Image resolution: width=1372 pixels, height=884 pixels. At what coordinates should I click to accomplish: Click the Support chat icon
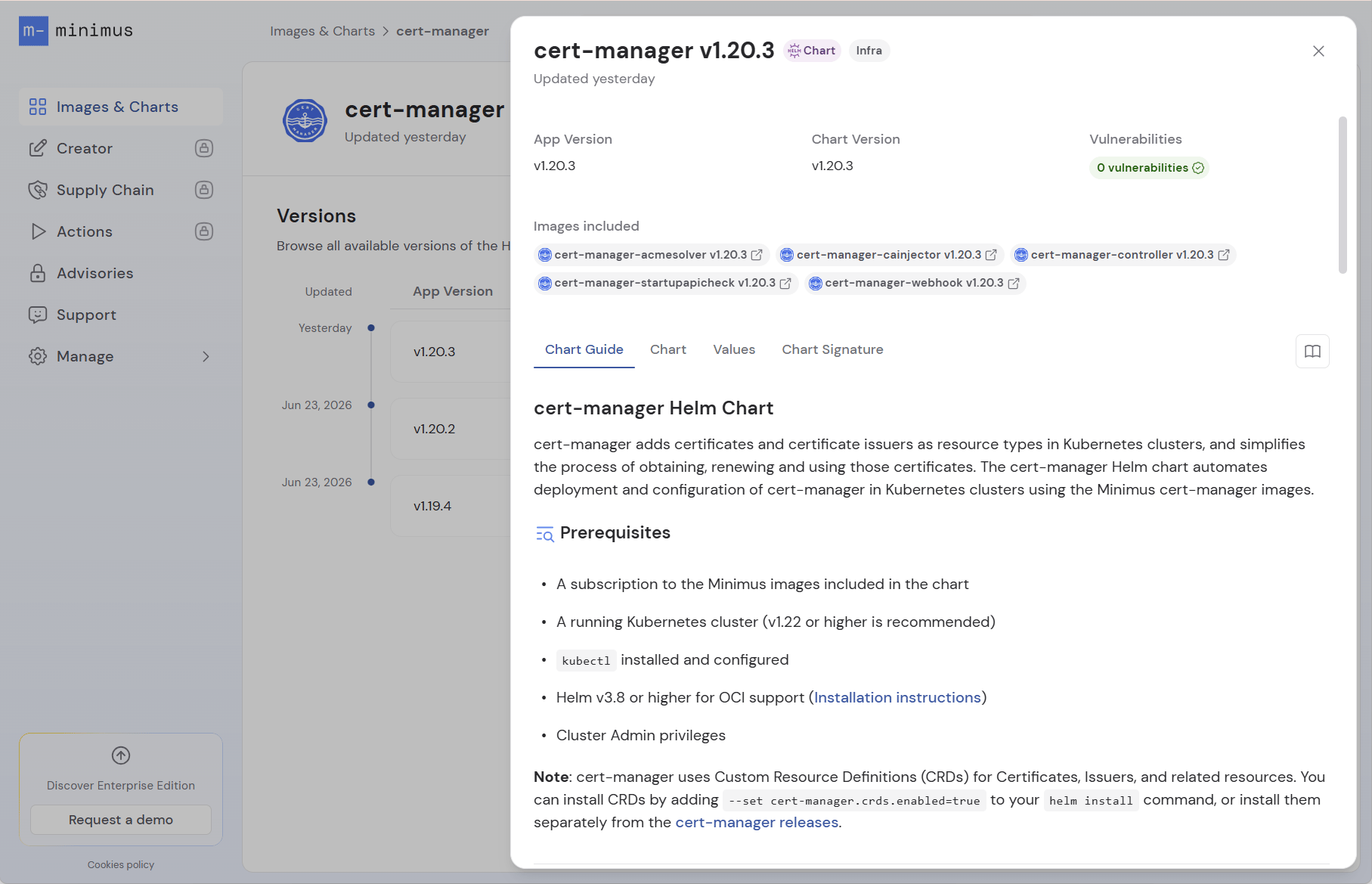[x=38, y=315]
